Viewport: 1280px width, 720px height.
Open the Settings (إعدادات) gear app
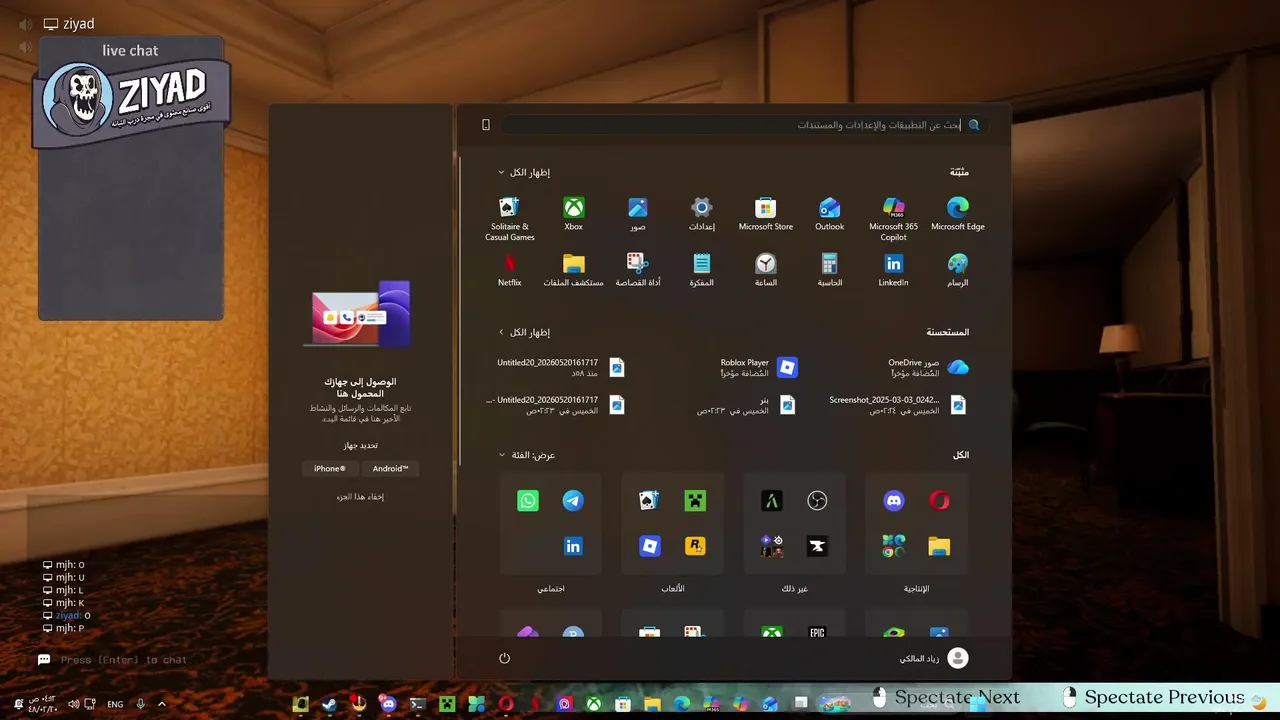(701, 214)
